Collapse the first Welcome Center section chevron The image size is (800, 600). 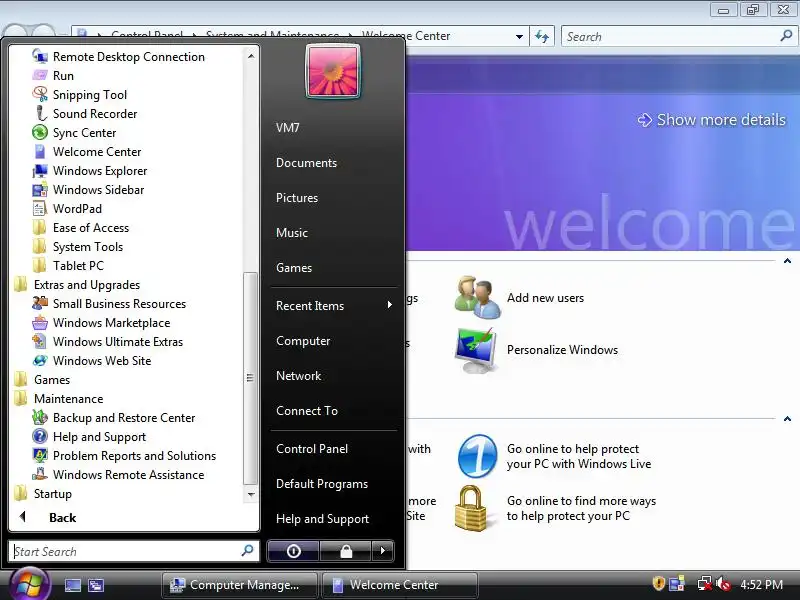click(x=787, y=261)
